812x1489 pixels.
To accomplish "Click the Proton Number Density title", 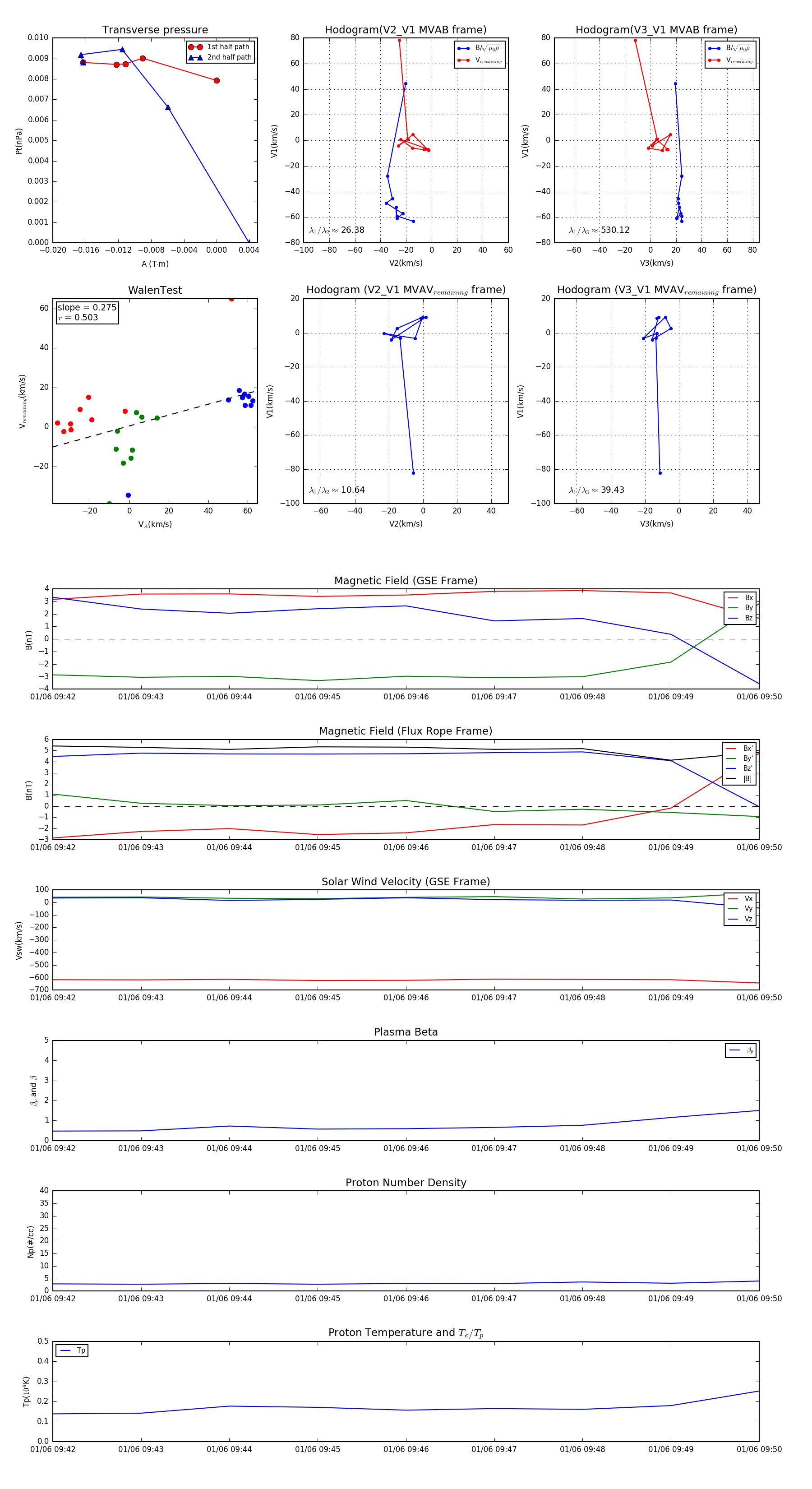I will (x=406, y=1183).
